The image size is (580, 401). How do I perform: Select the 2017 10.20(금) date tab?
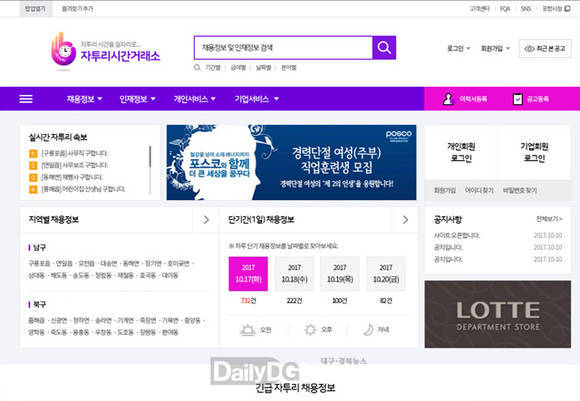(x=386, y=273)
